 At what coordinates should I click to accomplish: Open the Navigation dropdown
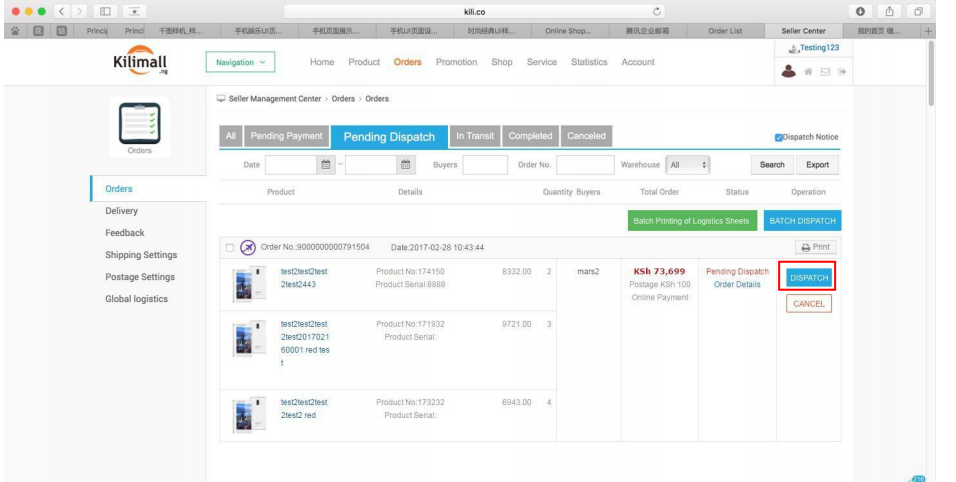pos(244,62)
